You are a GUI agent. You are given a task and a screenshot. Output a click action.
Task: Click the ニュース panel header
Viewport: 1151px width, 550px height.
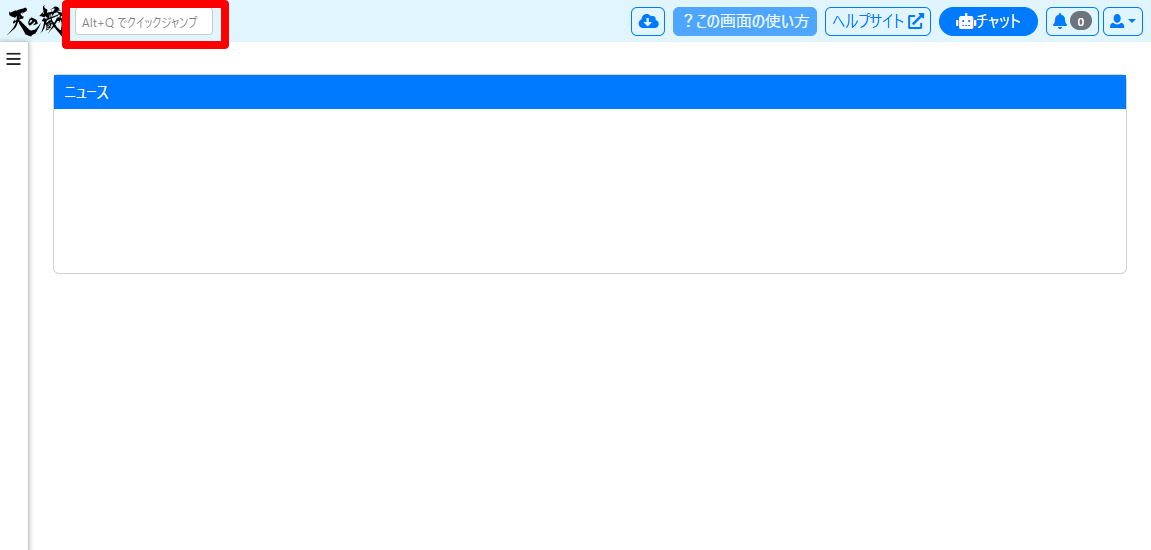590,92
